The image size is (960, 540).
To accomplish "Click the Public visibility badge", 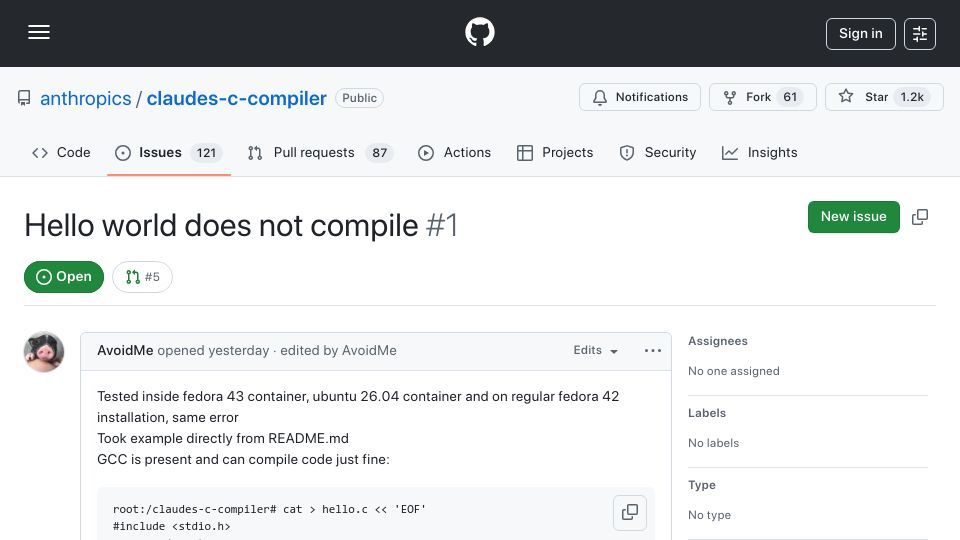I will tap(359, 98).
